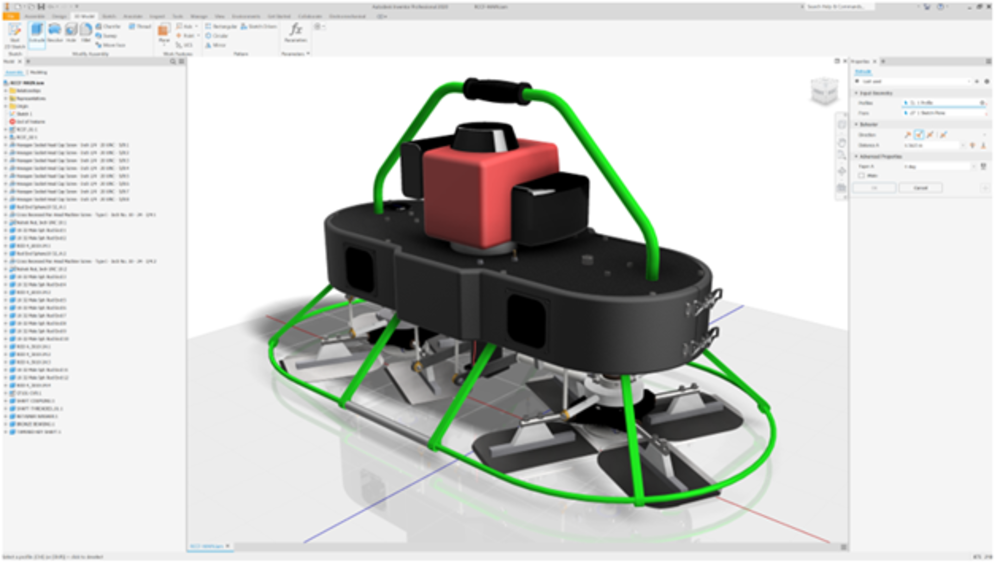The height and width of the screenshot is (567, 1000).
Task: Click the add preset plus icon
Action: point(977,82)
